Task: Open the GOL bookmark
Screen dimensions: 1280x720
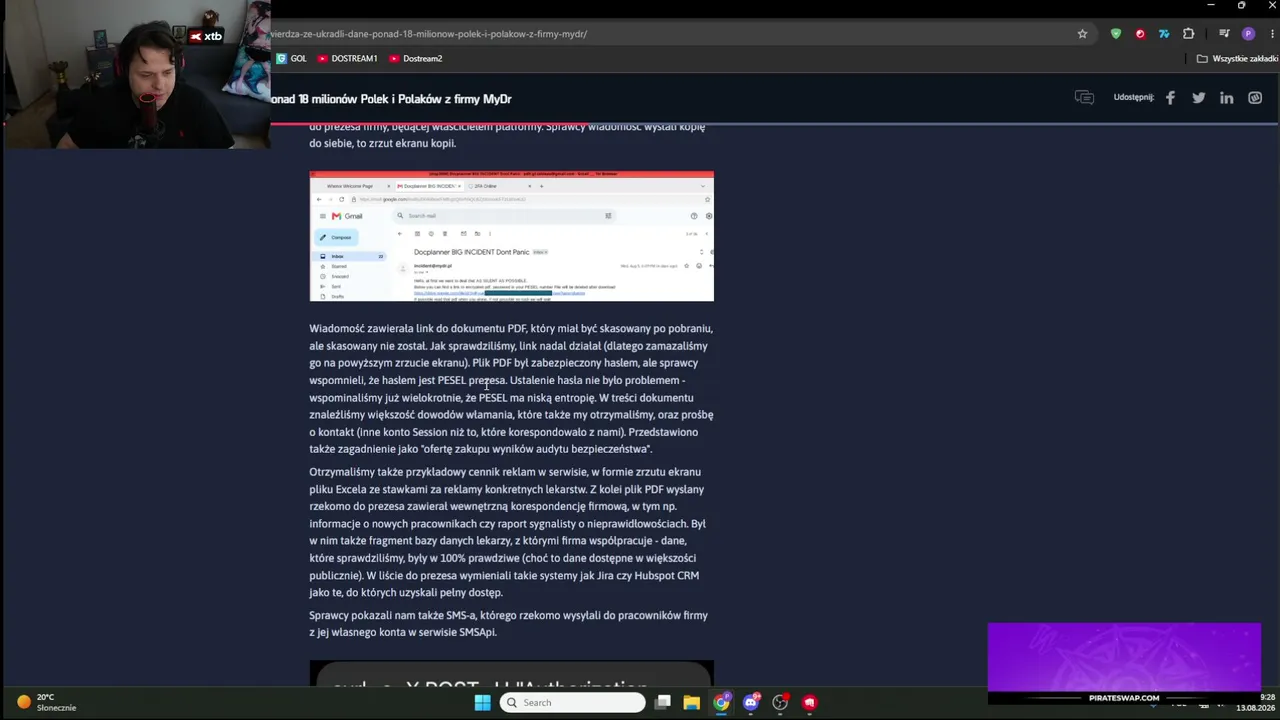Action: click(x=291, y=59)
